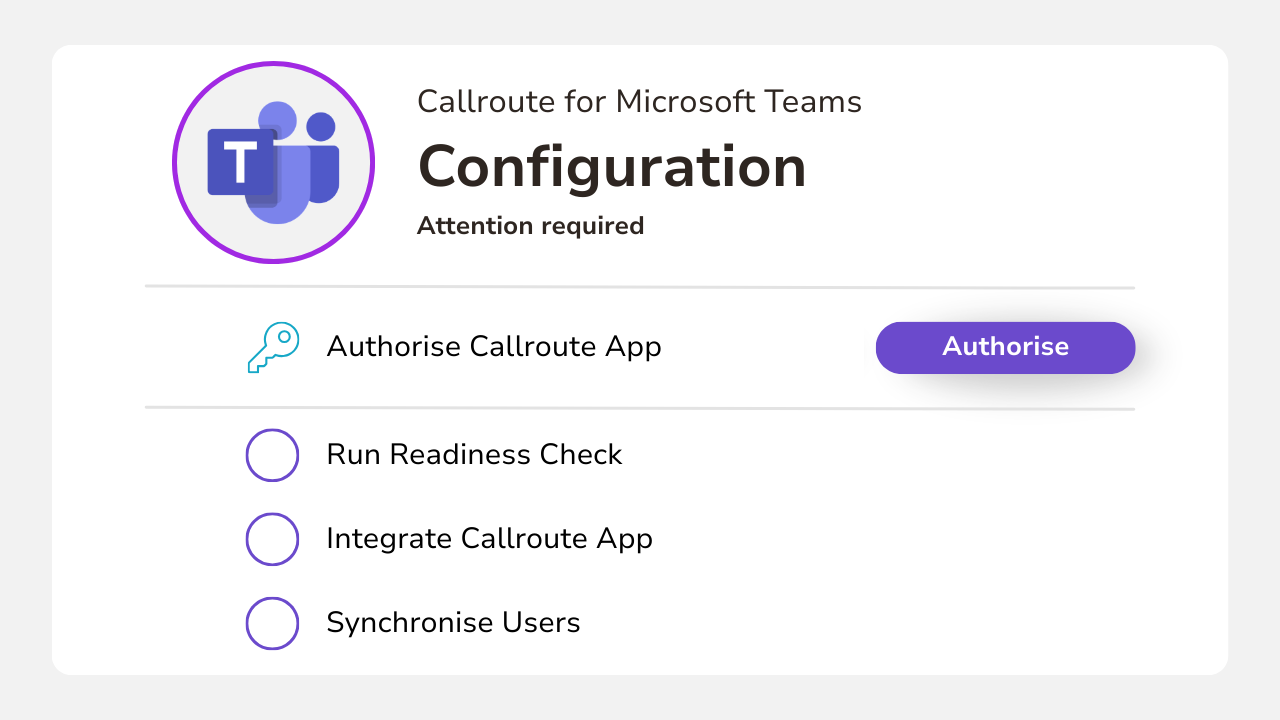This screenshot has height=720, width=1280.
Task: Click the Microsoft Teams logo icon
Action: coord(273,163)
